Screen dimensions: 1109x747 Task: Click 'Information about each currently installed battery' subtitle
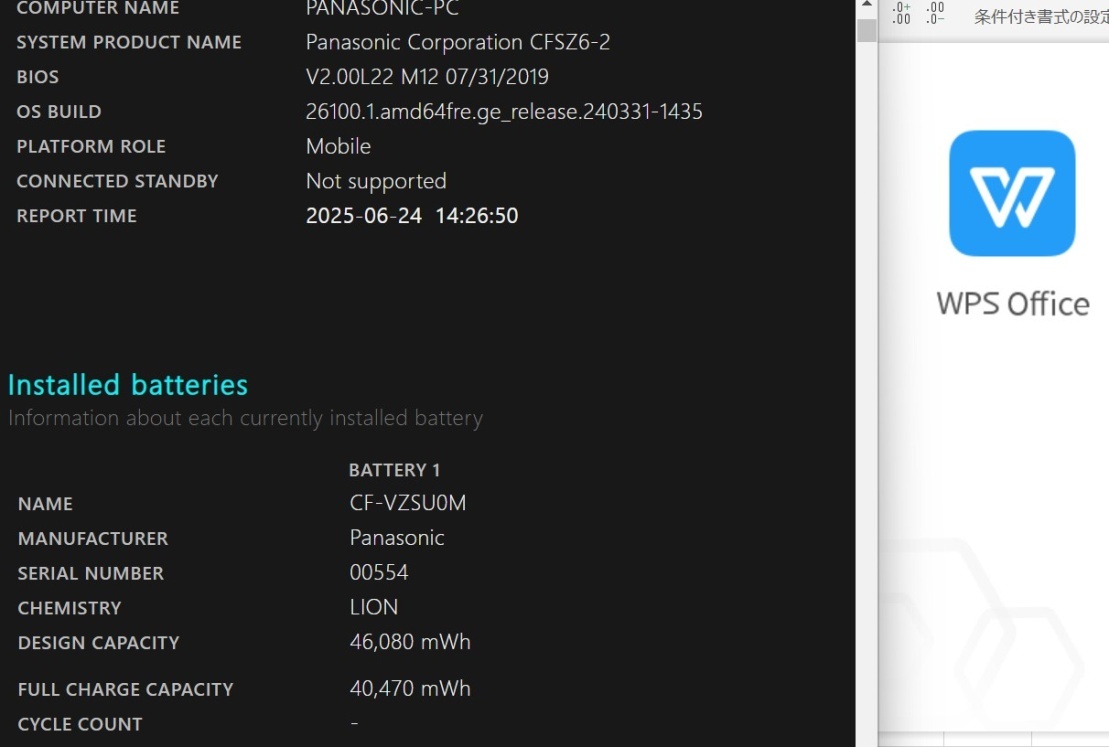point(245,418)
